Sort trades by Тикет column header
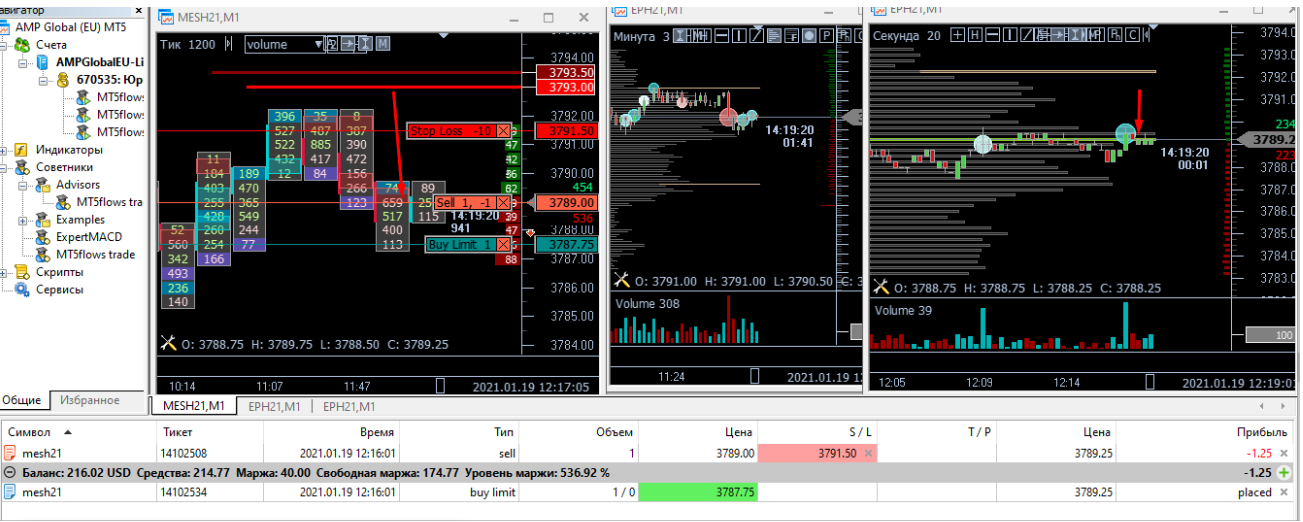 [209, 432]
